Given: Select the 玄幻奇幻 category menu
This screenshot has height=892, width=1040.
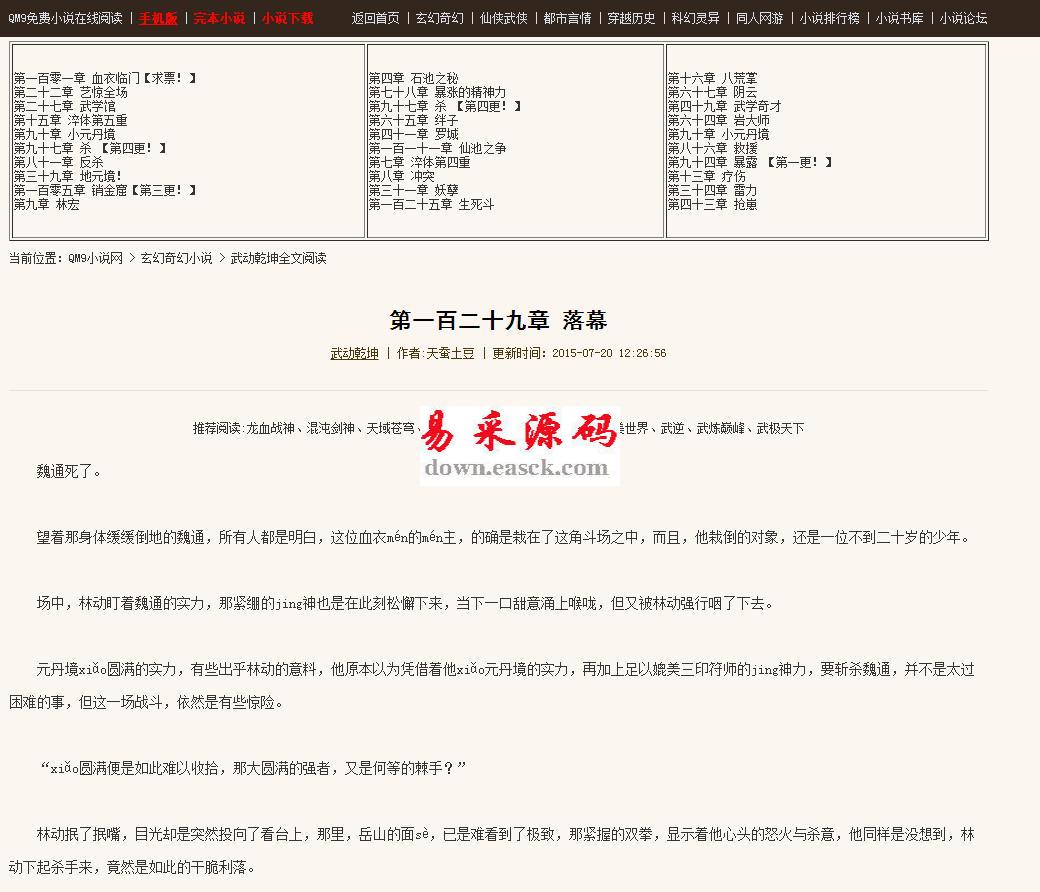Looking at the screenshot, I should (440, 19).
